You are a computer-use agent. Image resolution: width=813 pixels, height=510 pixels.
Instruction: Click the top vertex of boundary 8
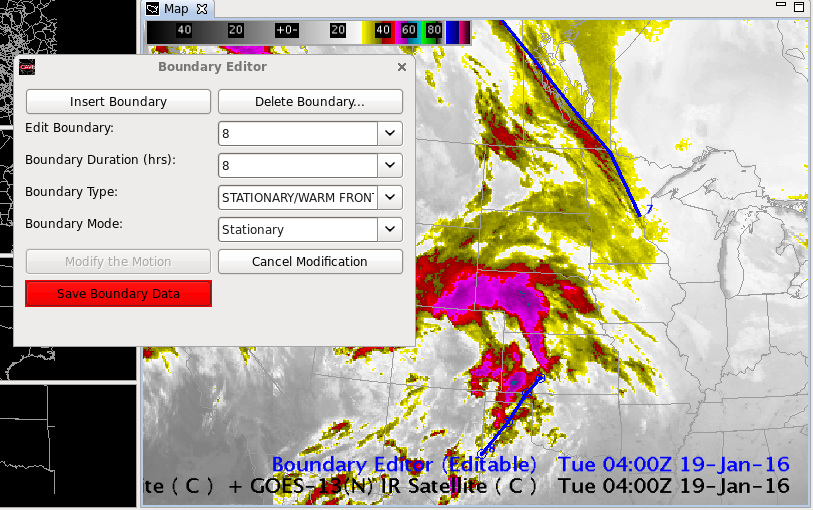pos(540,378)
